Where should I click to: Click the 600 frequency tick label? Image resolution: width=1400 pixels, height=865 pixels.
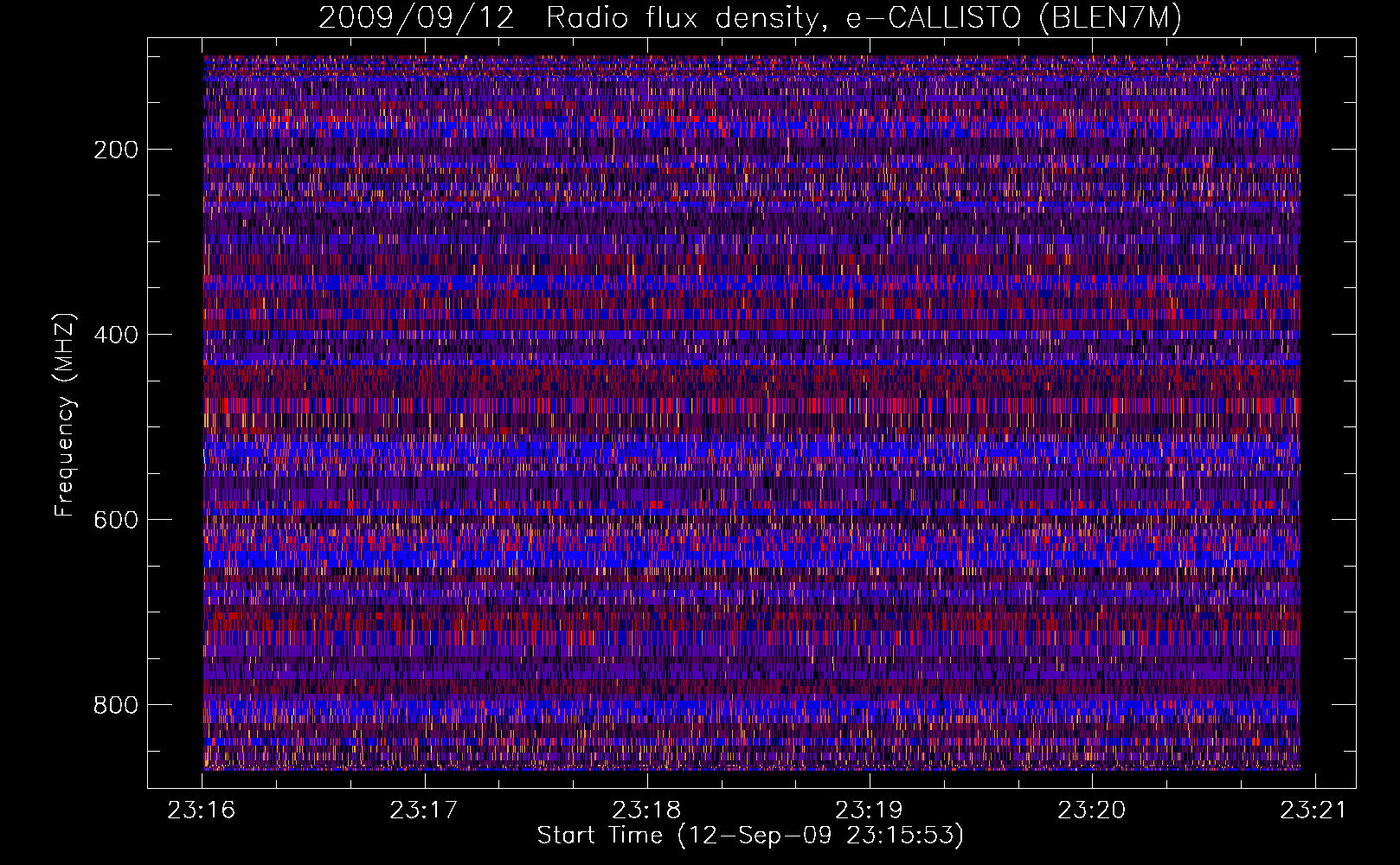pos(116,520)
